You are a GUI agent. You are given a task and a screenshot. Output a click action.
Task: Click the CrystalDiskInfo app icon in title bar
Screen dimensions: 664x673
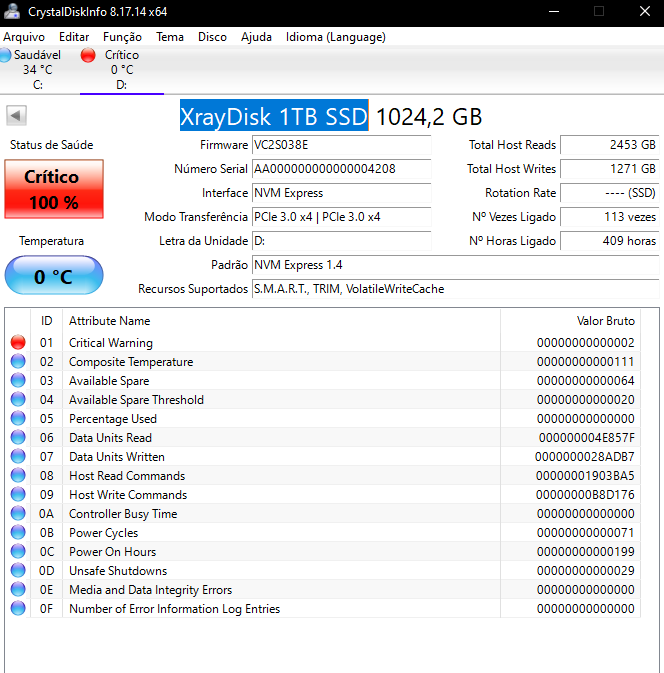coord(12,11)
